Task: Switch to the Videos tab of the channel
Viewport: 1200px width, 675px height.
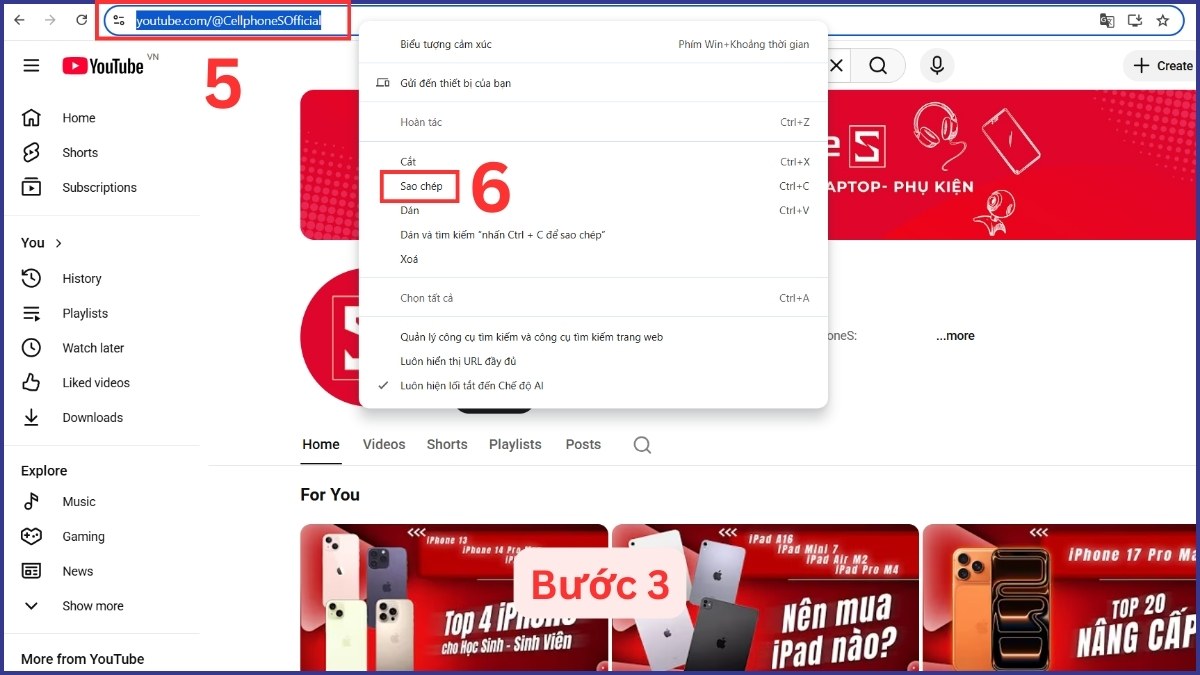Action: (x=384, y=444)
